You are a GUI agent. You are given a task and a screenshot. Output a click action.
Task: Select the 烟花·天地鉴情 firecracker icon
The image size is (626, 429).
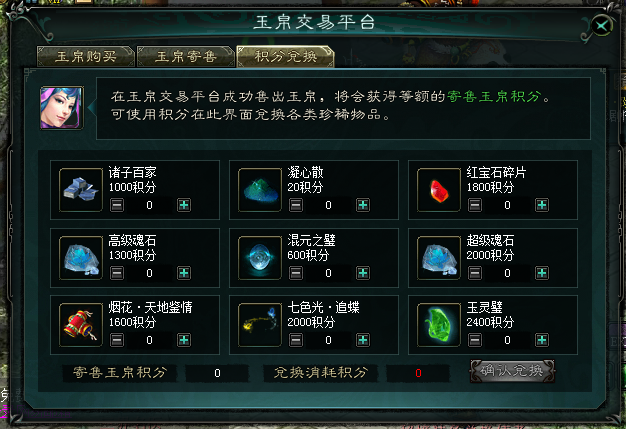point(81,325)
